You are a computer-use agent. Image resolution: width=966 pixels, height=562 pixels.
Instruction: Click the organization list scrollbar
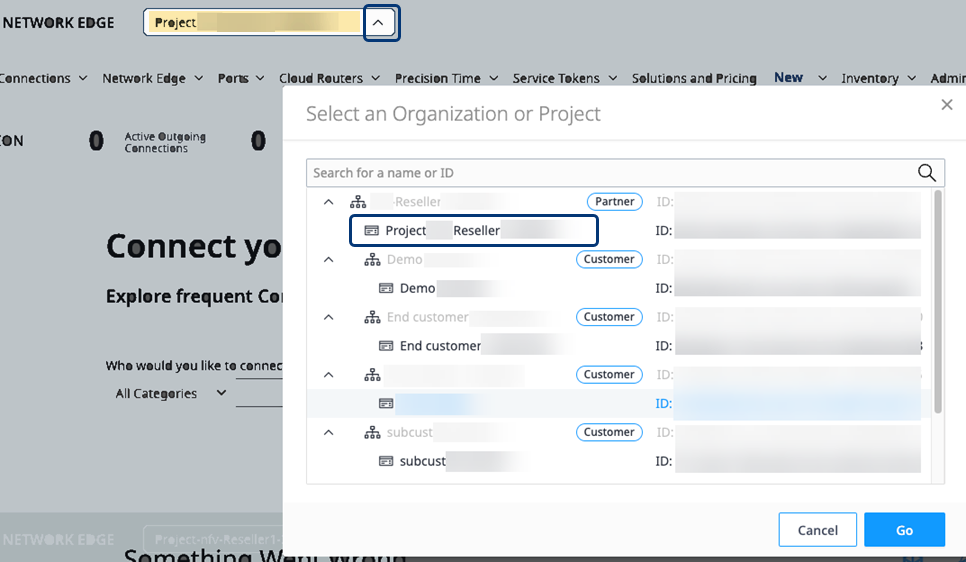click(938, 301)
